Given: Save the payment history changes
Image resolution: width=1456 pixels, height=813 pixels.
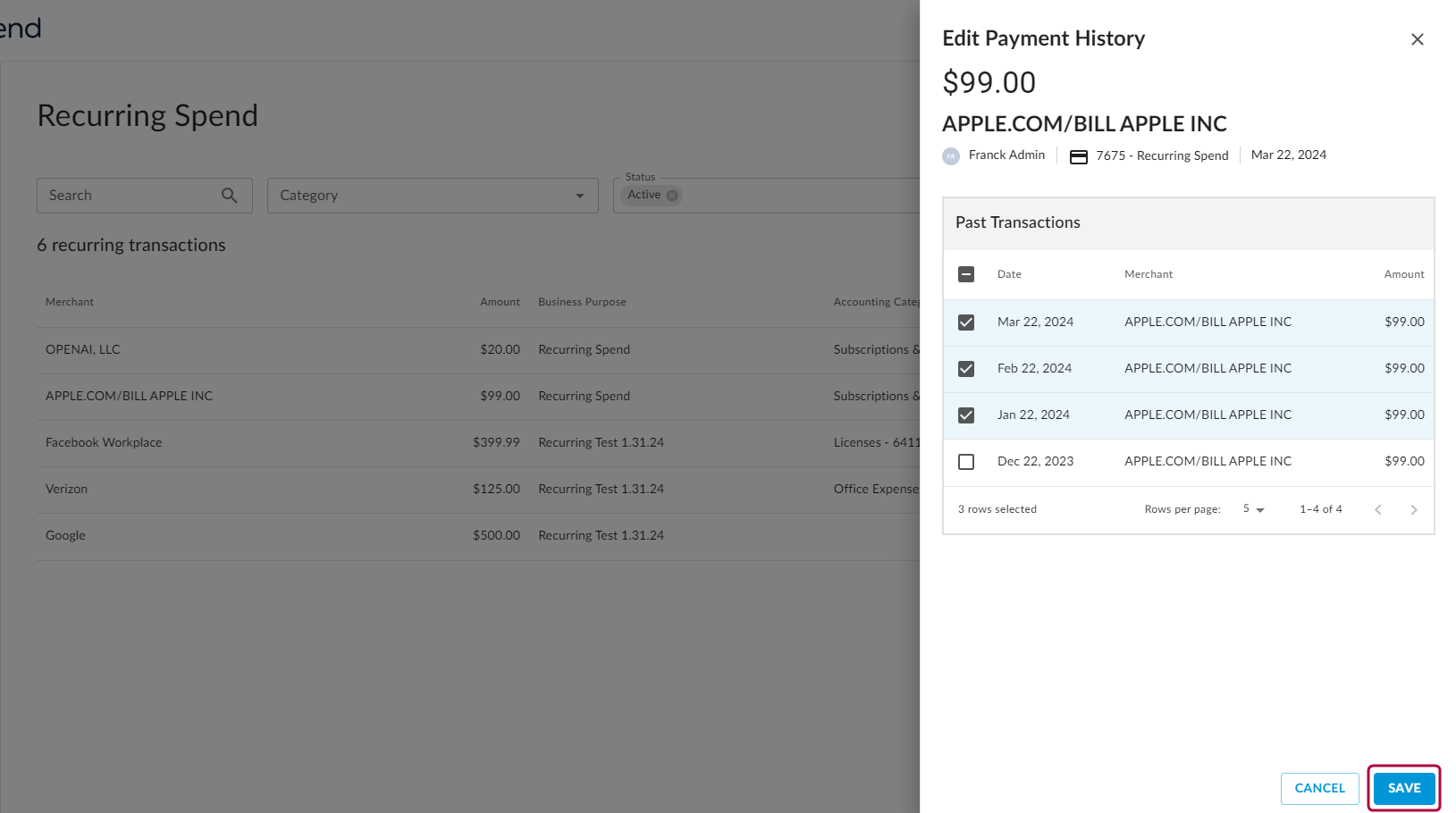Looking at the screenshot, I should (1404, 788).
